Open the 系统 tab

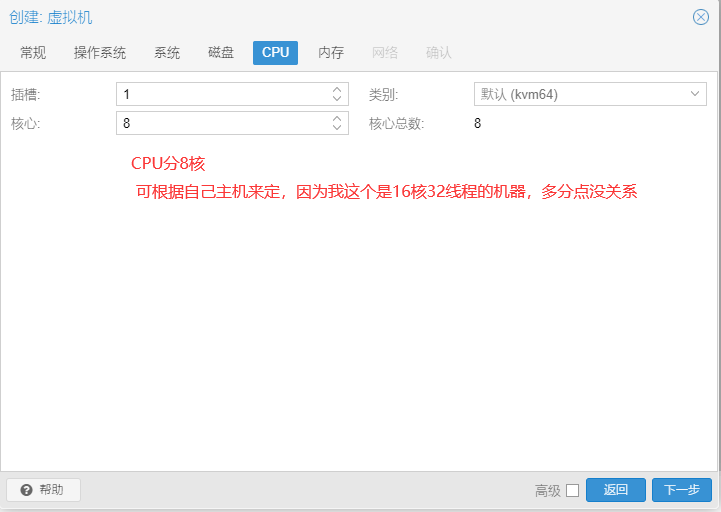167,53
